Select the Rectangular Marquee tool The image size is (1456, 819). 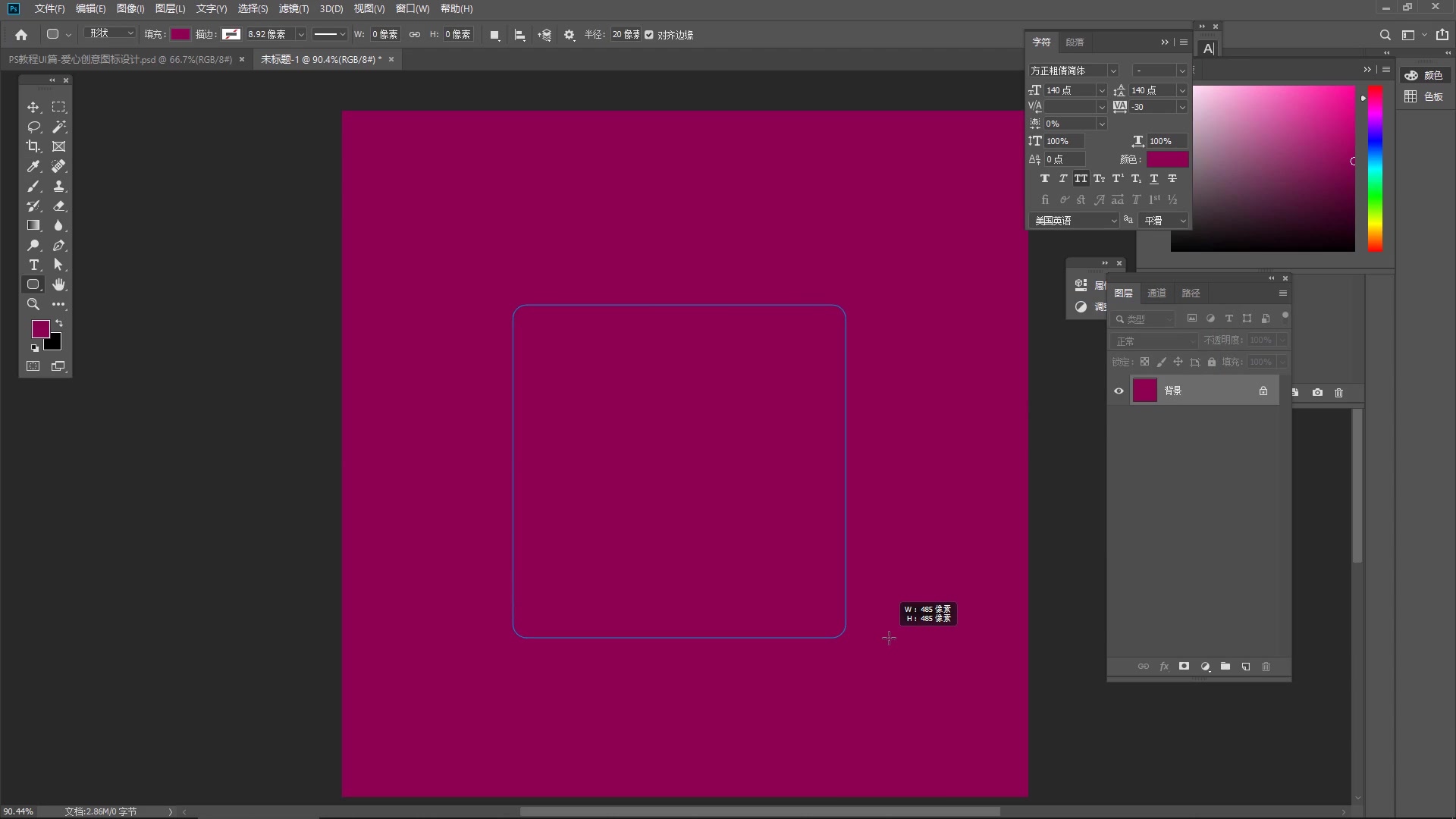pos(58,108)
